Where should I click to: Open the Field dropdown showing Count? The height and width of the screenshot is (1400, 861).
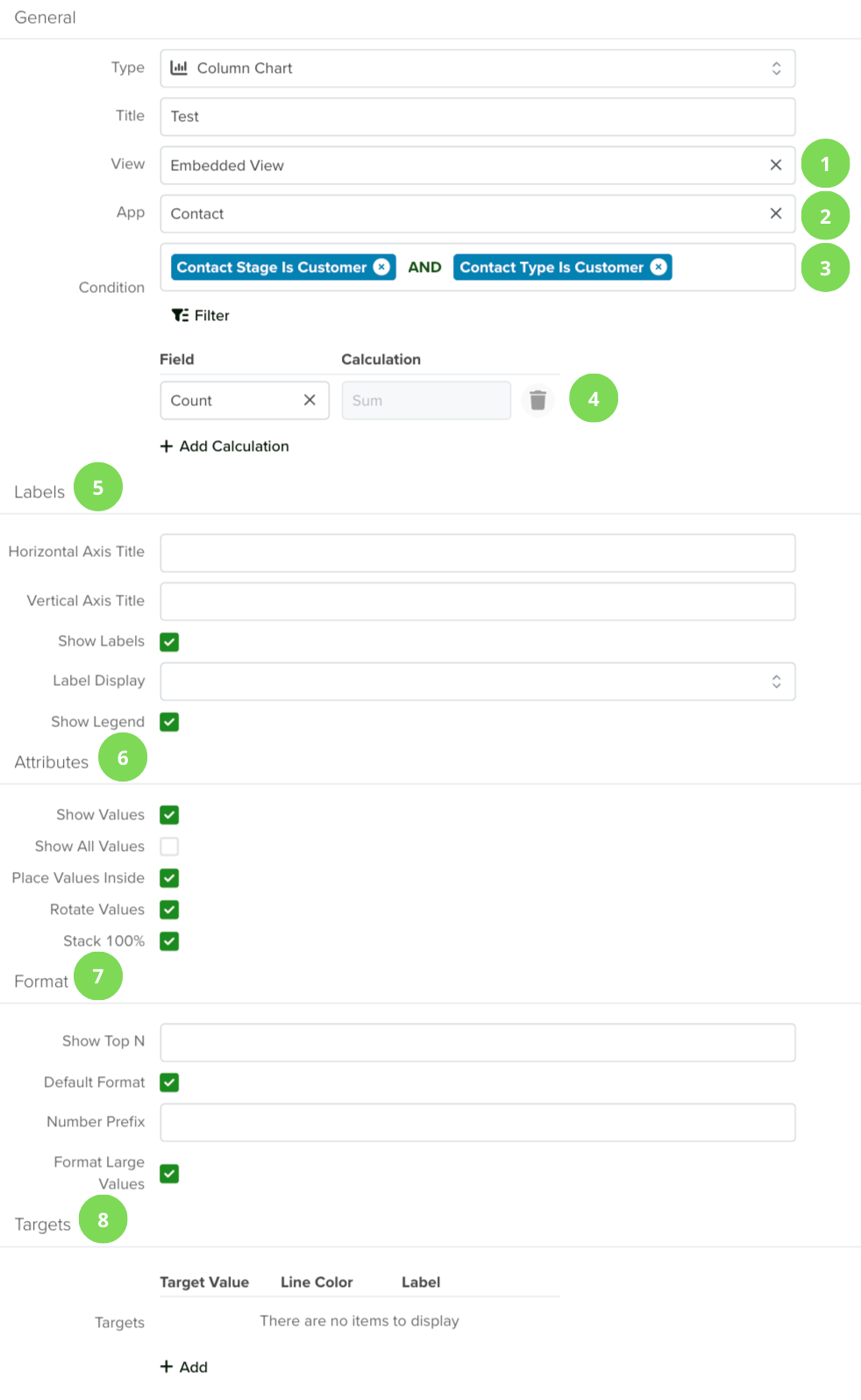click(x=245, y=400)
